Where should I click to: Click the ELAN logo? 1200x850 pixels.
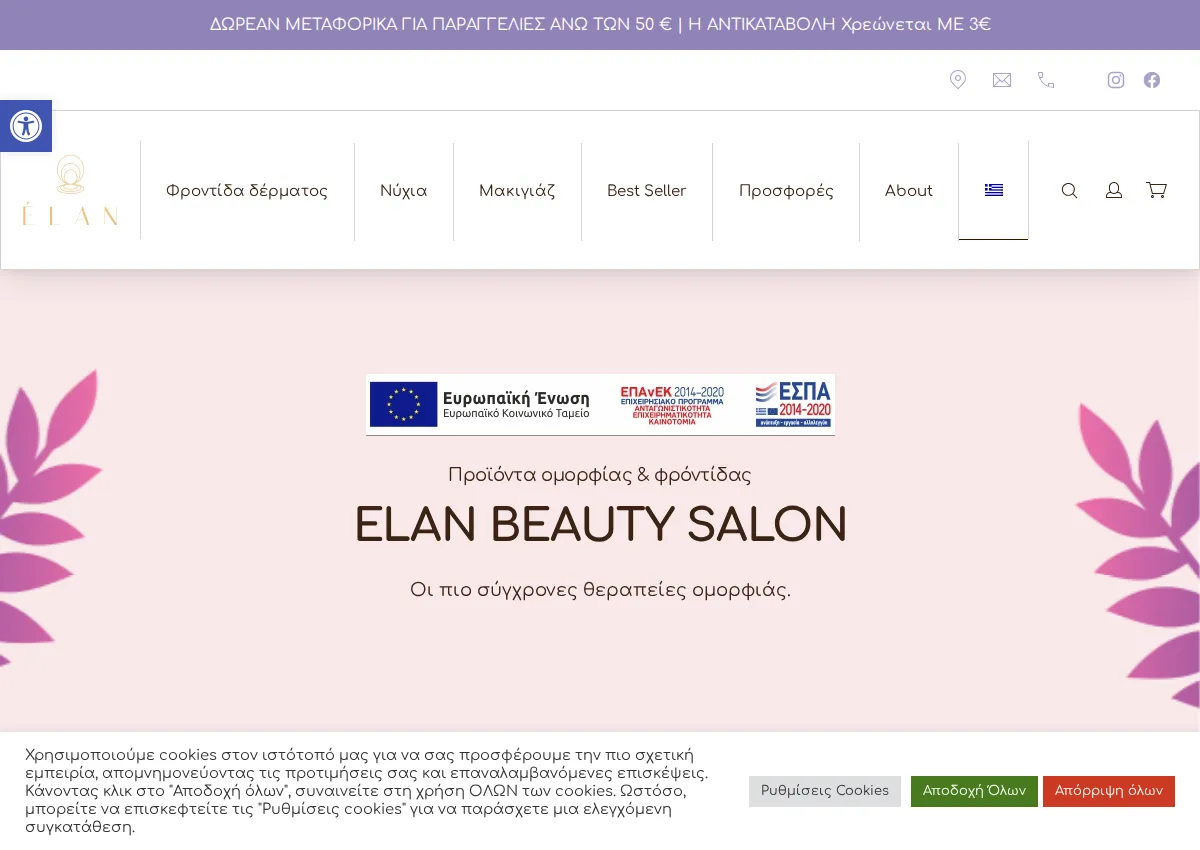click(70, 190)
